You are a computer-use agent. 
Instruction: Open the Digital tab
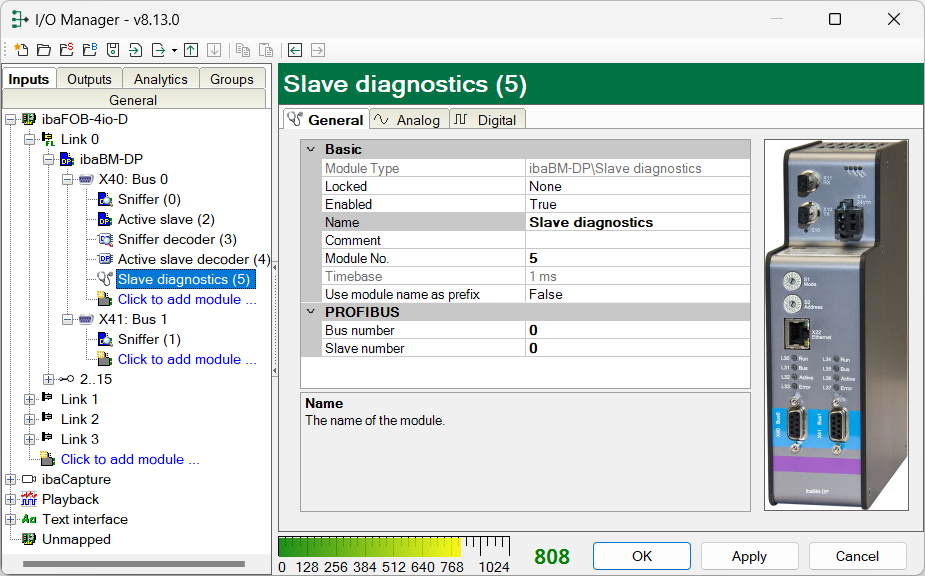point(487,120)
